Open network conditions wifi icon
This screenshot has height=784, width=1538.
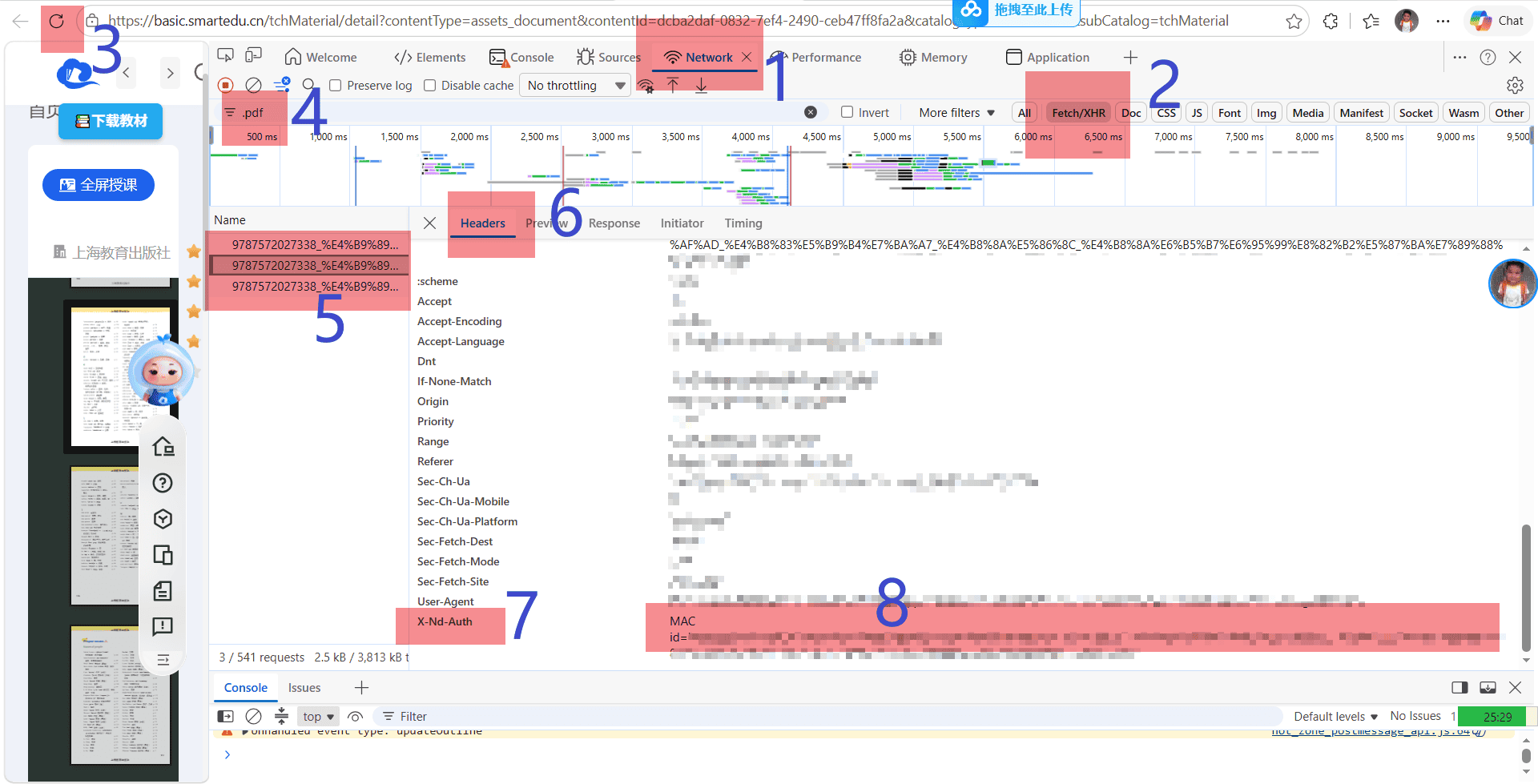[x=646, y=86]
